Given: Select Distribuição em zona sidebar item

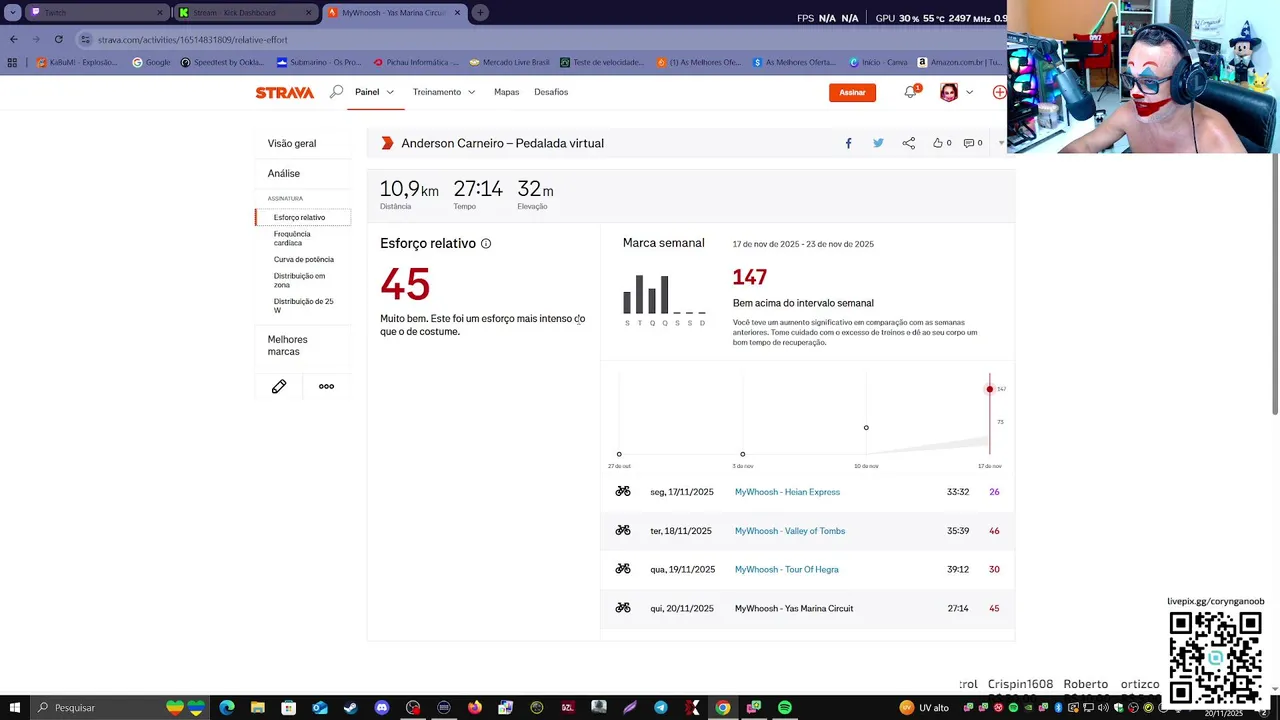Looking at the screenshot, I should (x=299, y=280).
